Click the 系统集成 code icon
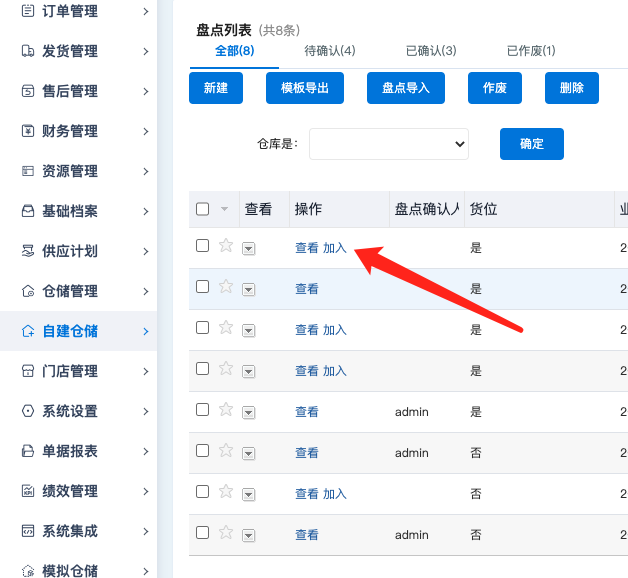 [28, 531]
